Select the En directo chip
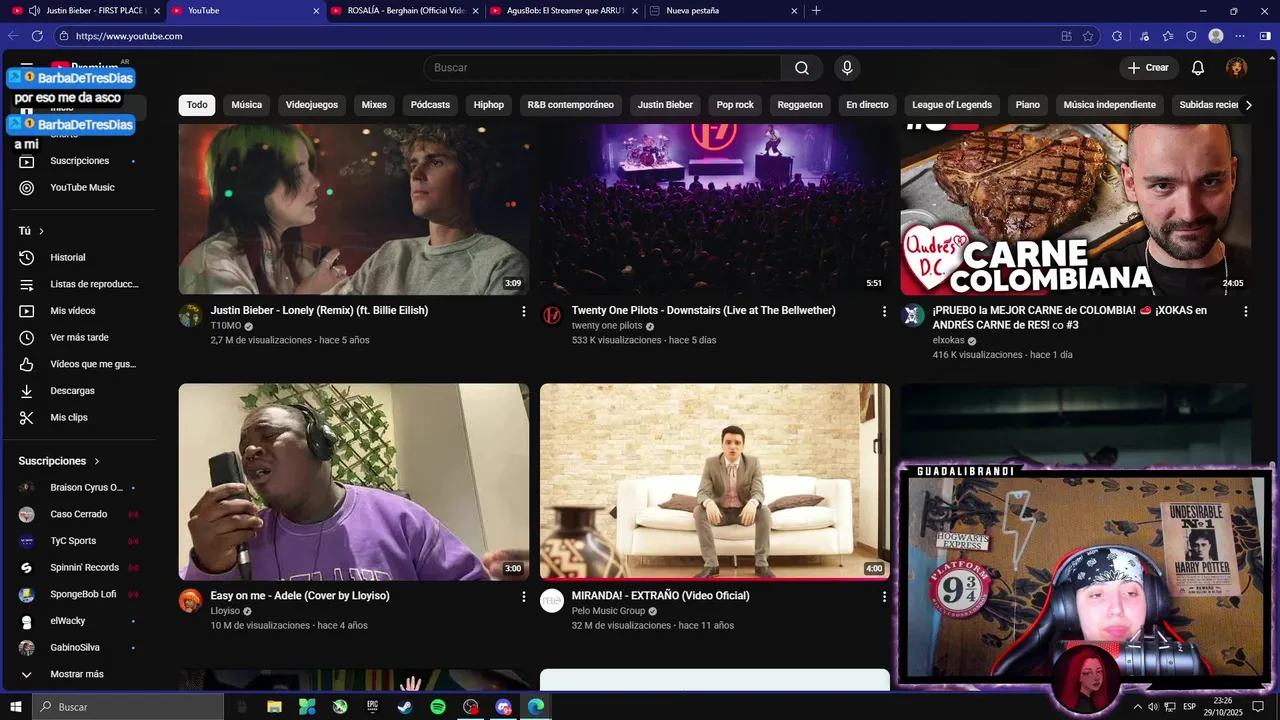 coord(867,105)
